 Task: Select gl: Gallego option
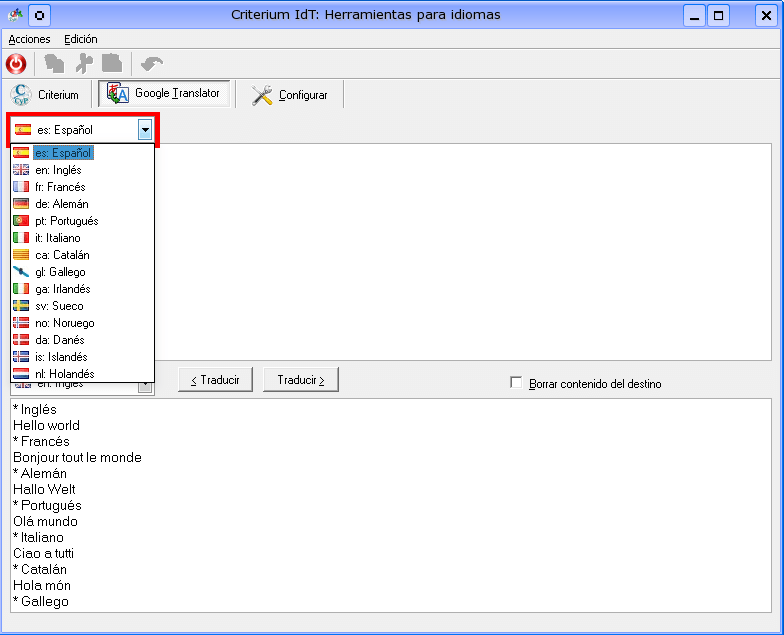82,272
